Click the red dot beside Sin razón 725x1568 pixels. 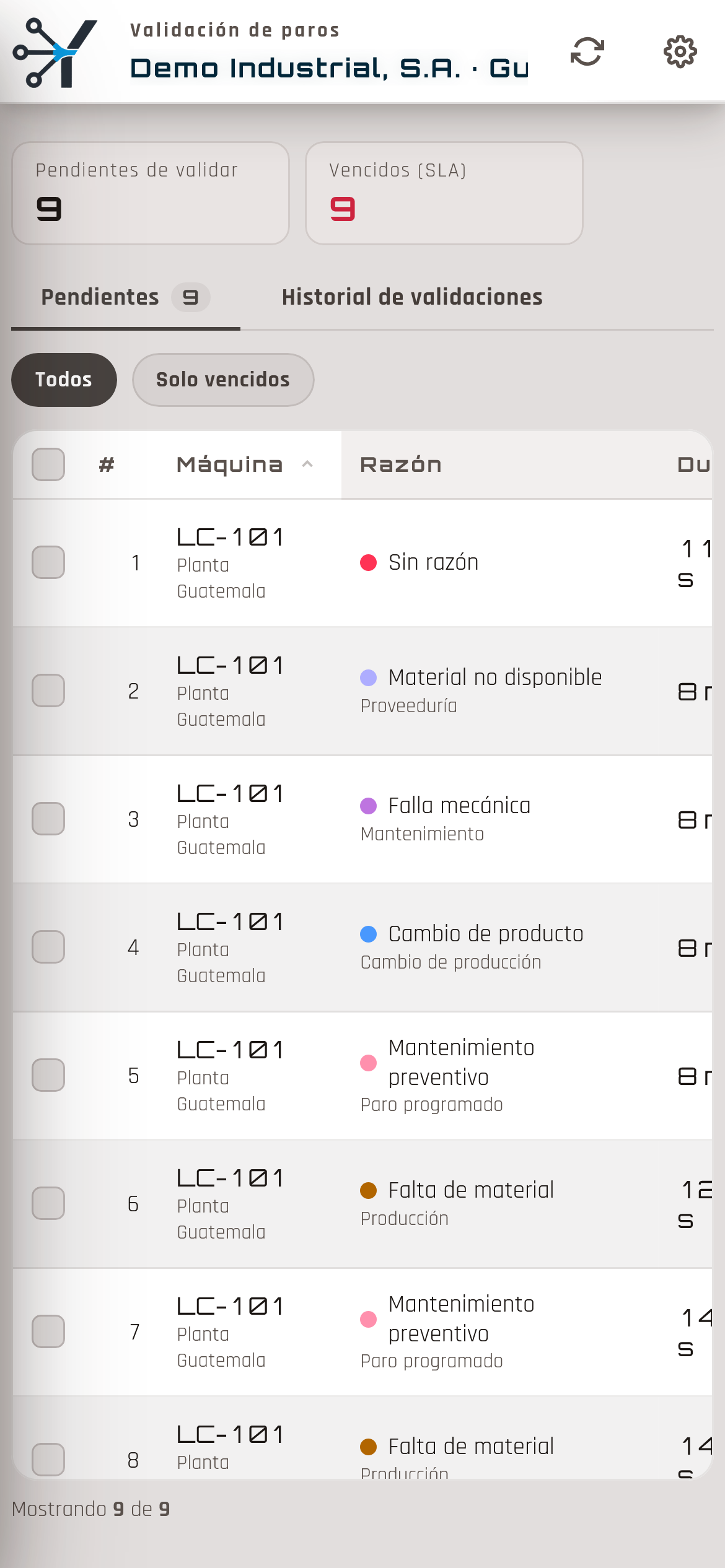(368, 562)
